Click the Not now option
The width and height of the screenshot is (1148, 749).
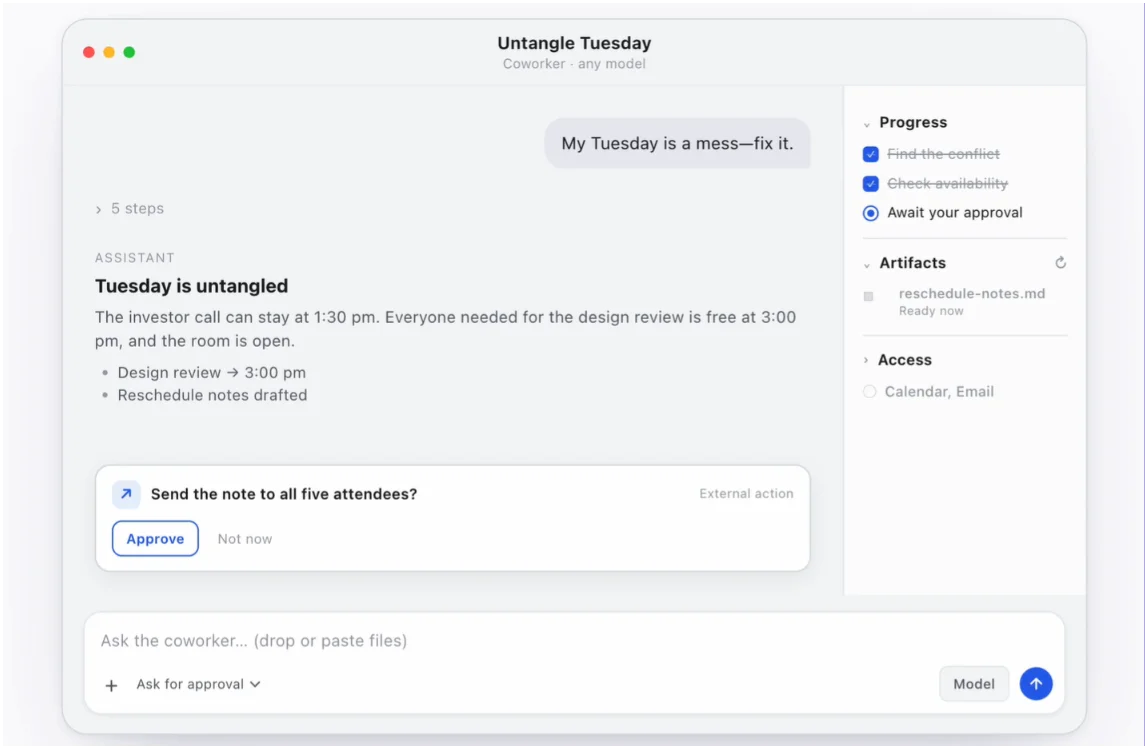tap(245, 539)
